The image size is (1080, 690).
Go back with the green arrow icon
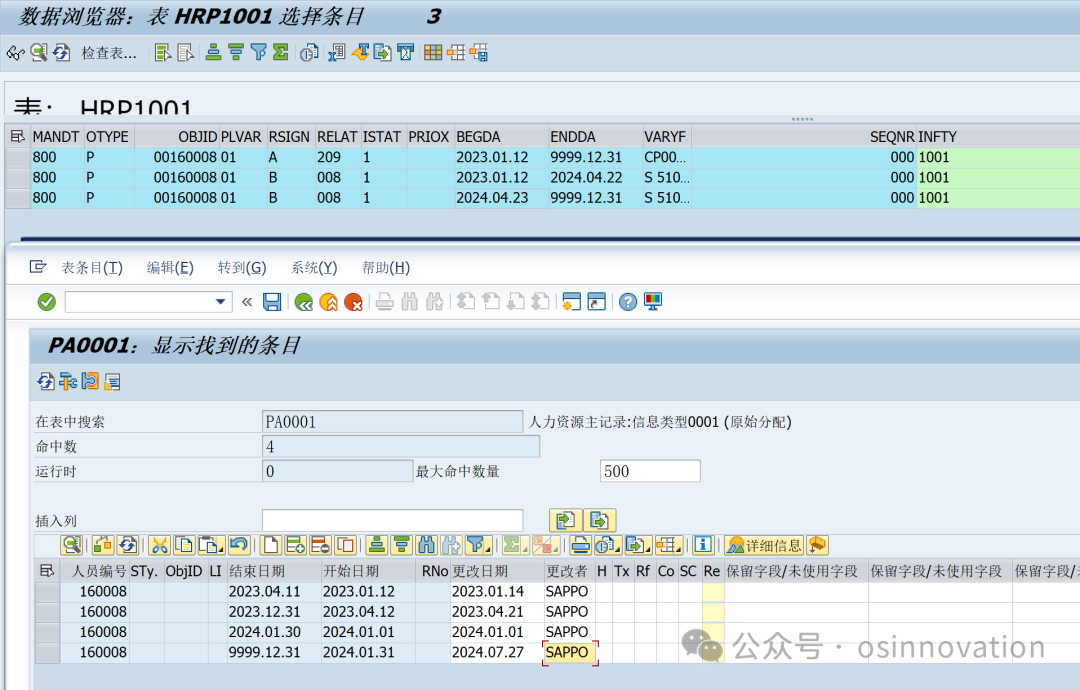303,301
